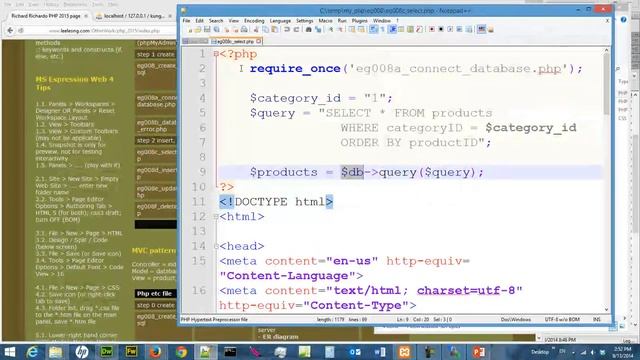Toggle synchronized vertical scrolling icon

point(352,29)
